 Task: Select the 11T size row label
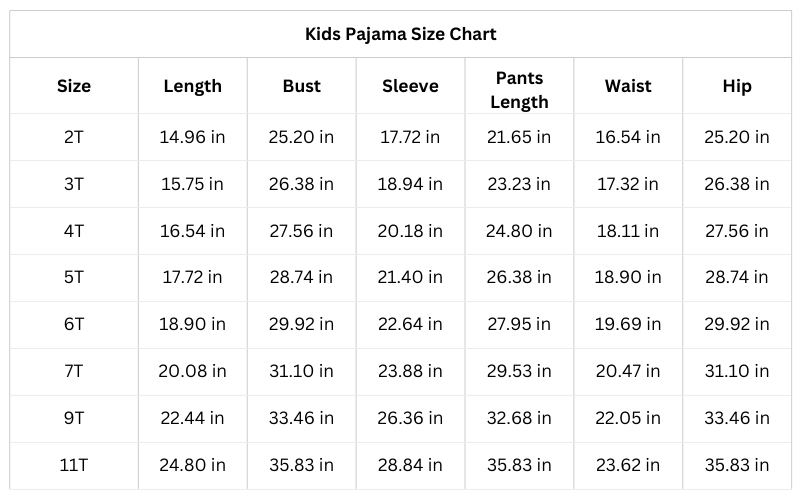point(73,465)
